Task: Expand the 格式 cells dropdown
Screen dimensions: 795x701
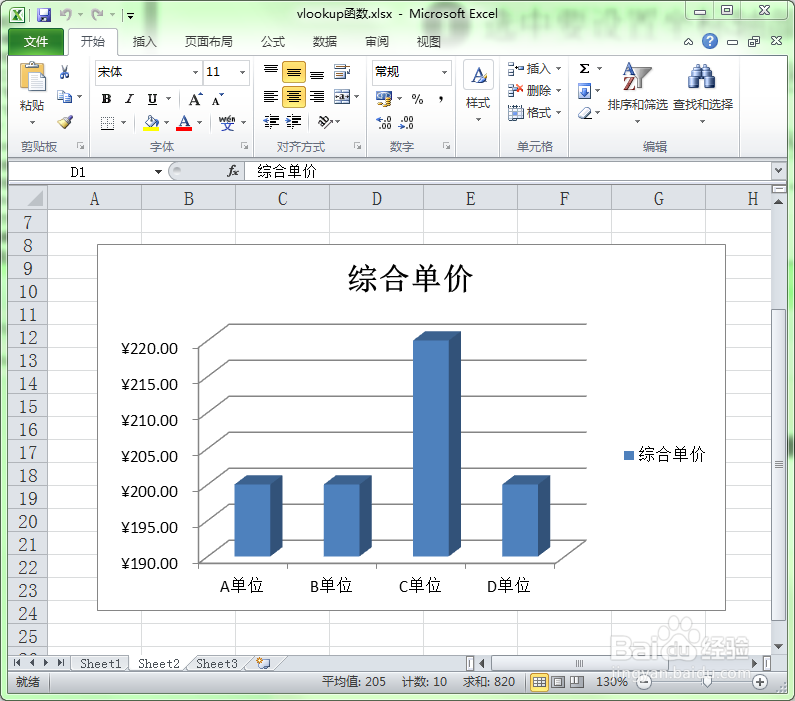Action: coord(558,113)
